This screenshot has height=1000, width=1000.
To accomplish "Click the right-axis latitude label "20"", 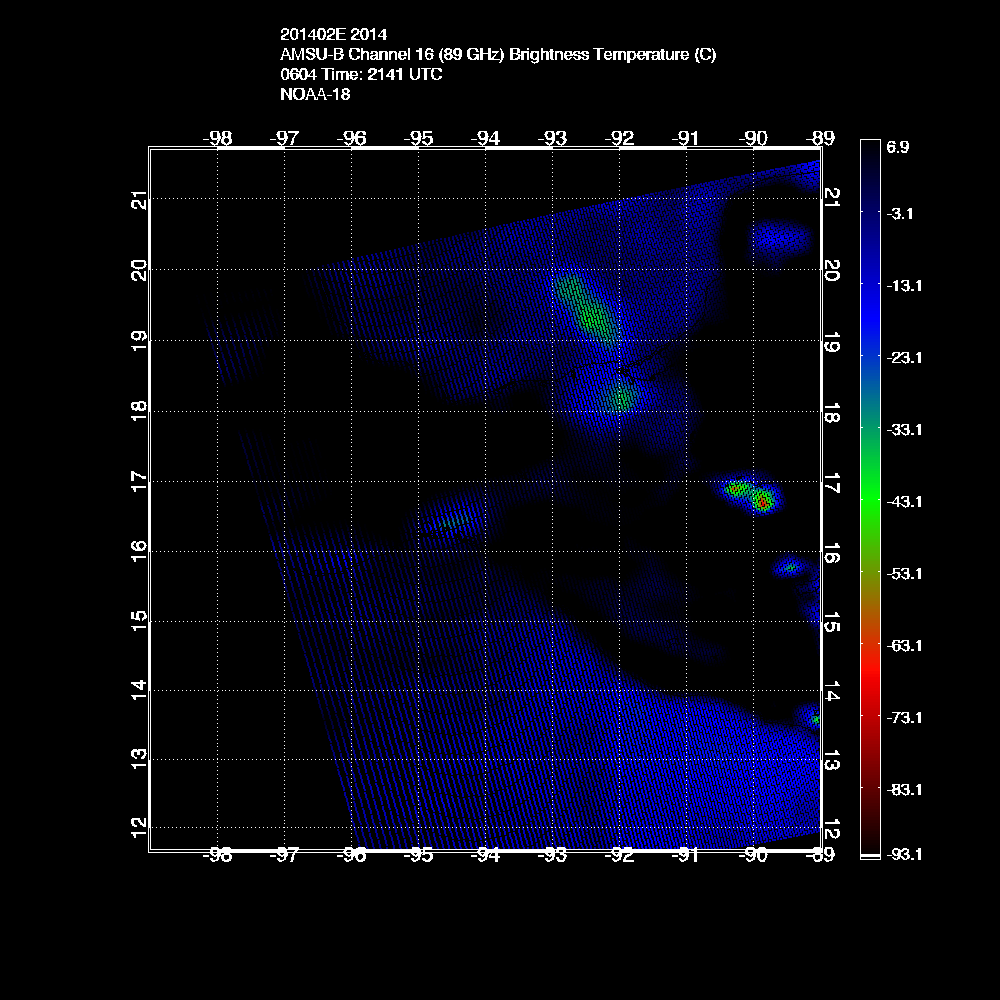I will tap(832, 270).
